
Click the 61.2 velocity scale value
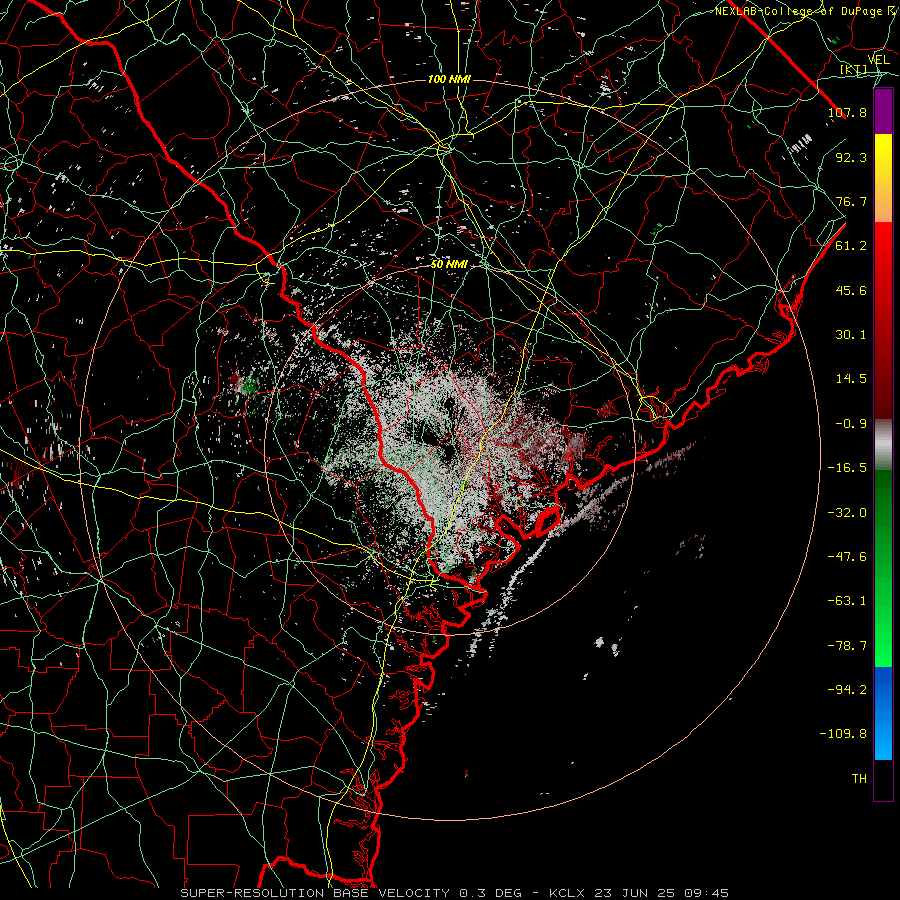[x=851, y=246]
